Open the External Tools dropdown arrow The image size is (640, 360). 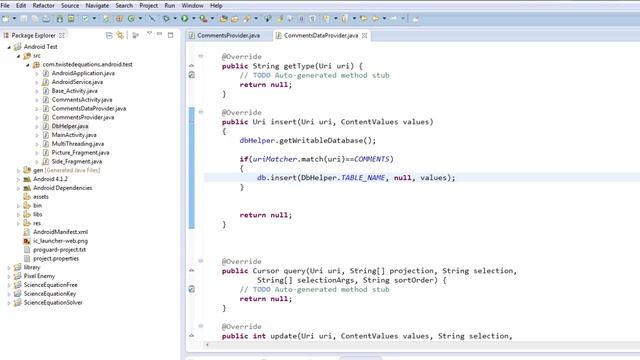click(212, 19)
